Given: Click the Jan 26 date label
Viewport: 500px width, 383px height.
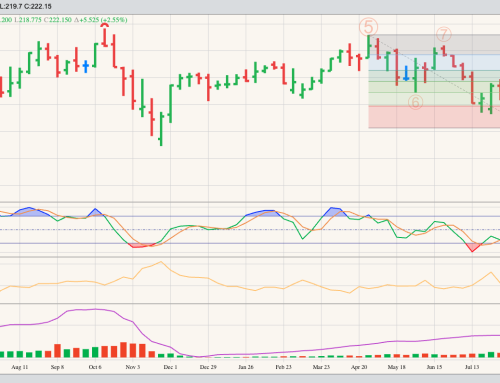Looking at the screenshot, I should pos(246,367).
